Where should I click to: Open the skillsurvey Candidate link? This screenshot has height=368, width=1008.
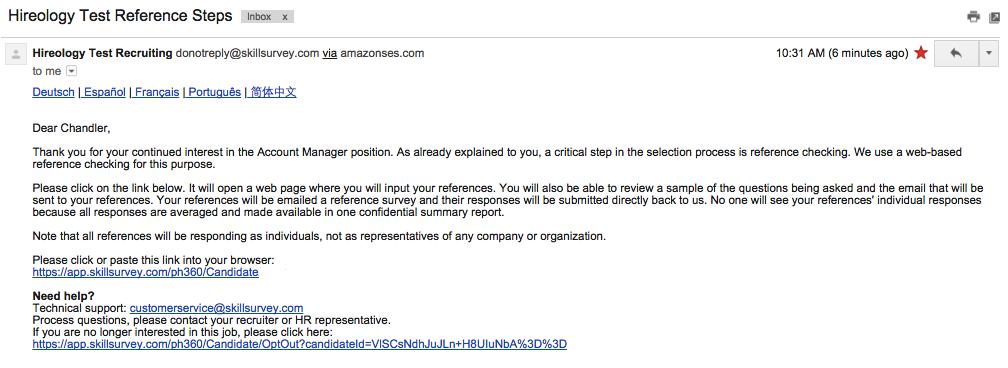coord(146,272)
